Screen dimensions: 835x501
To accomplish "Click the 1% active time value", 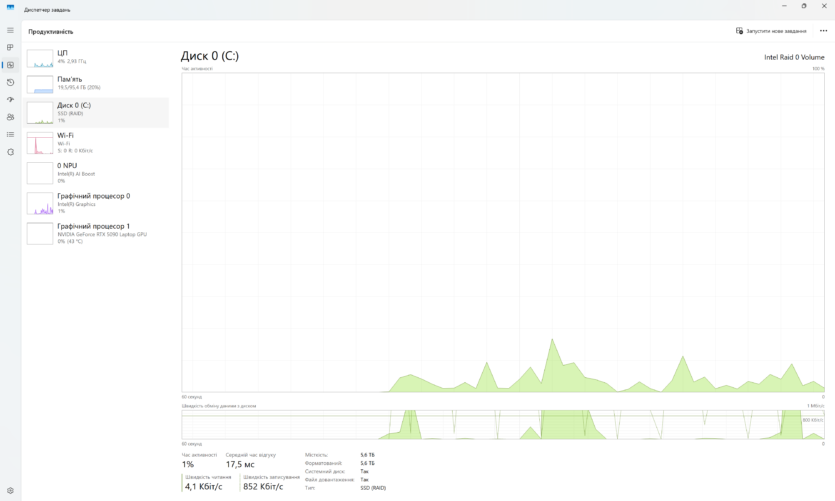I will [187, 464].
